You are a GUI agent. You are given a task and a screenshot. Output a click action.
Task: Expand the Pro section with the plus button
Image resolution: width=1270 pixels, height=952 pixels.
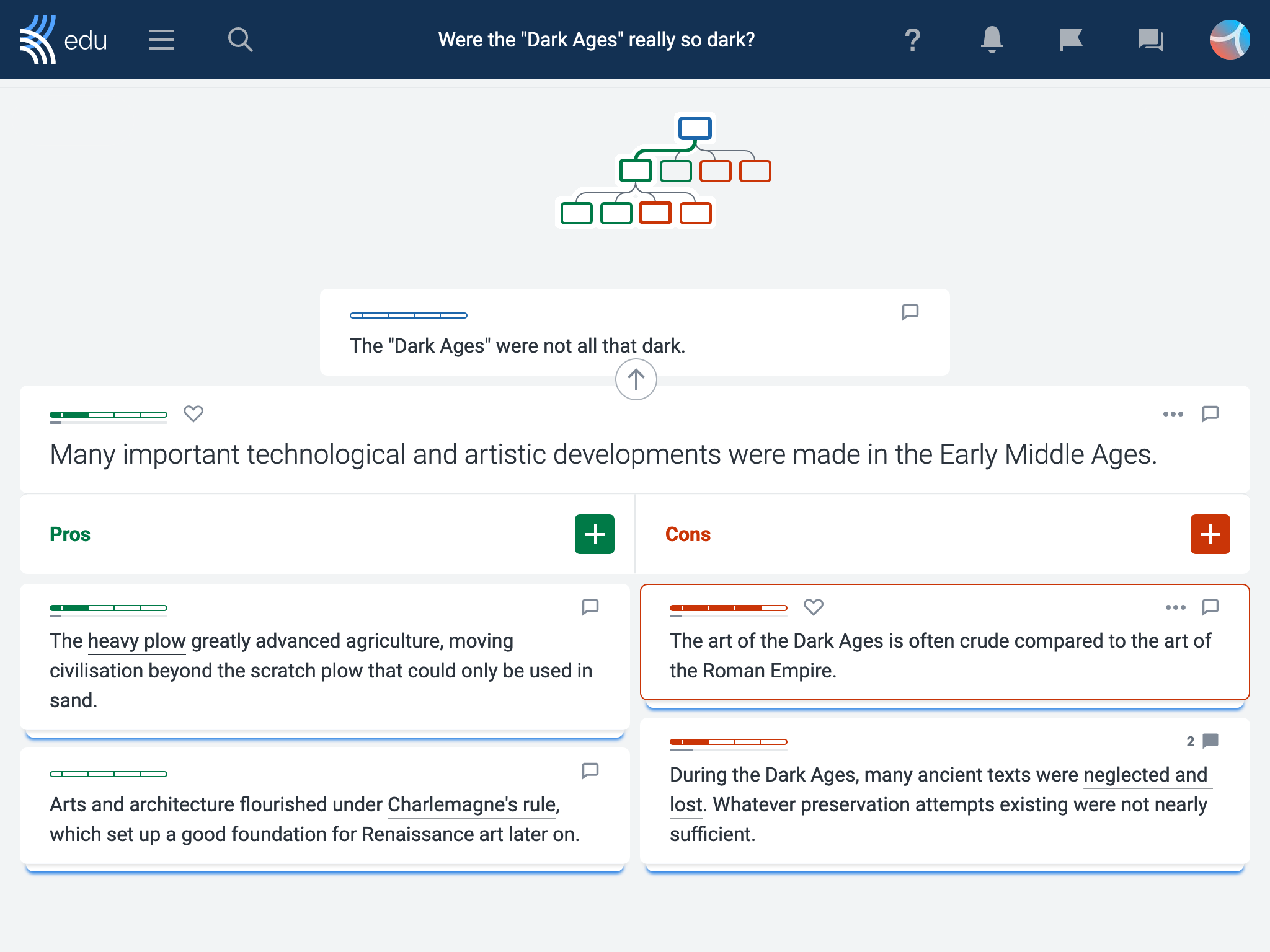tap(594, 534)
